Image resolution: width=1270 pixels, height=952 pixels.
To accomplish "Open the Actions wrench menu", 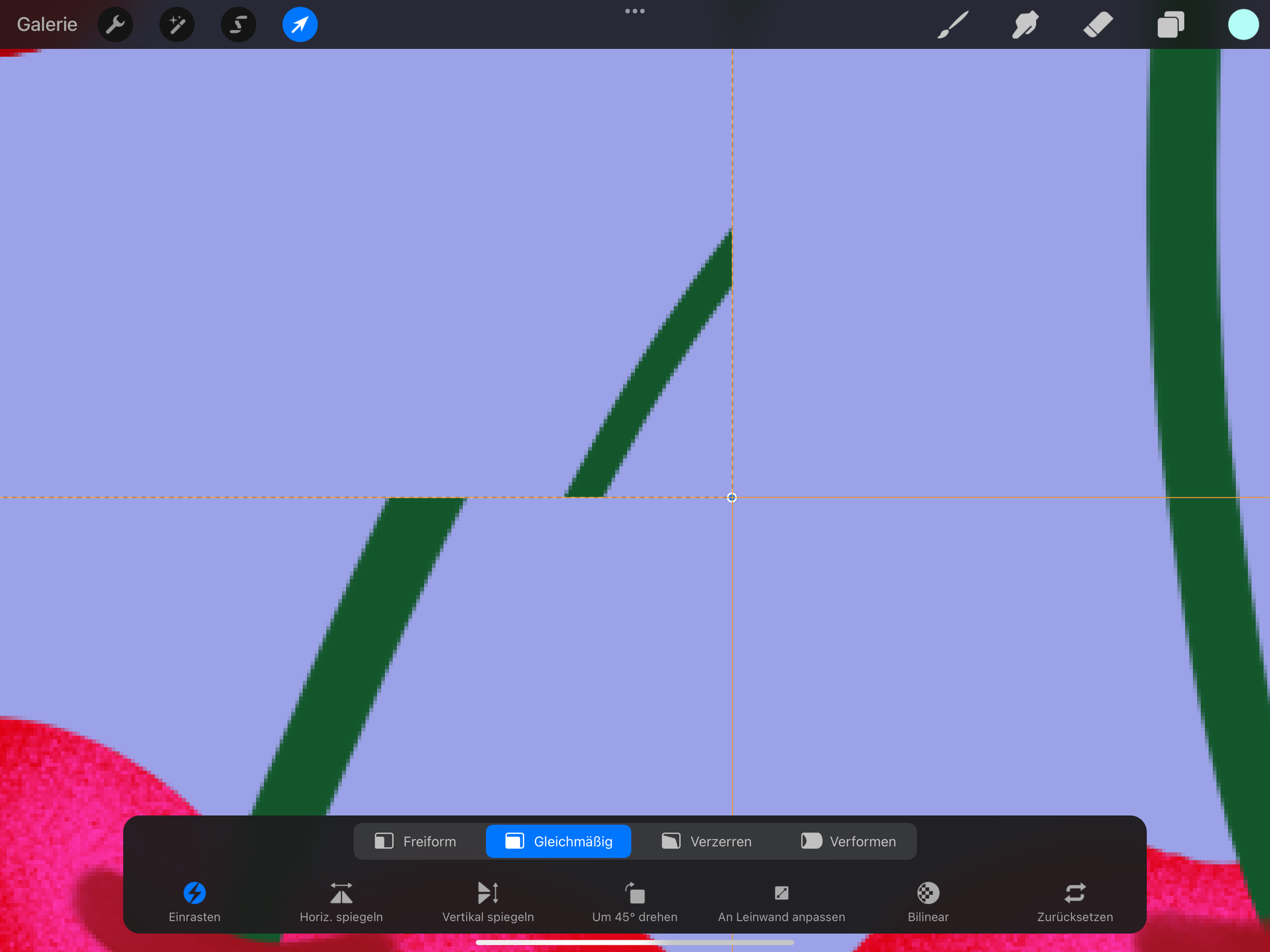I will pos(115,25).
